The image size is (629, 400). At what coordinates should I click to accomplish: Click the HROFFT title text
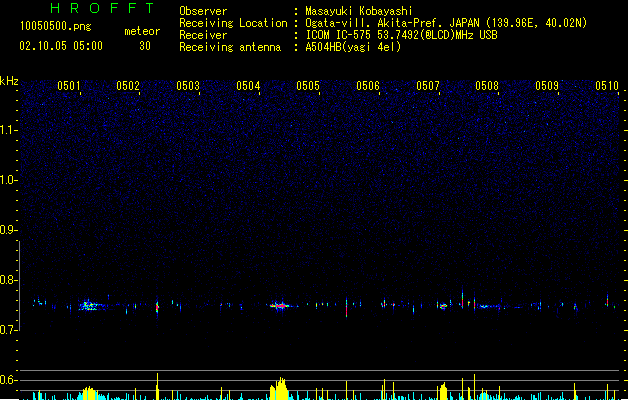click(102, 8)
